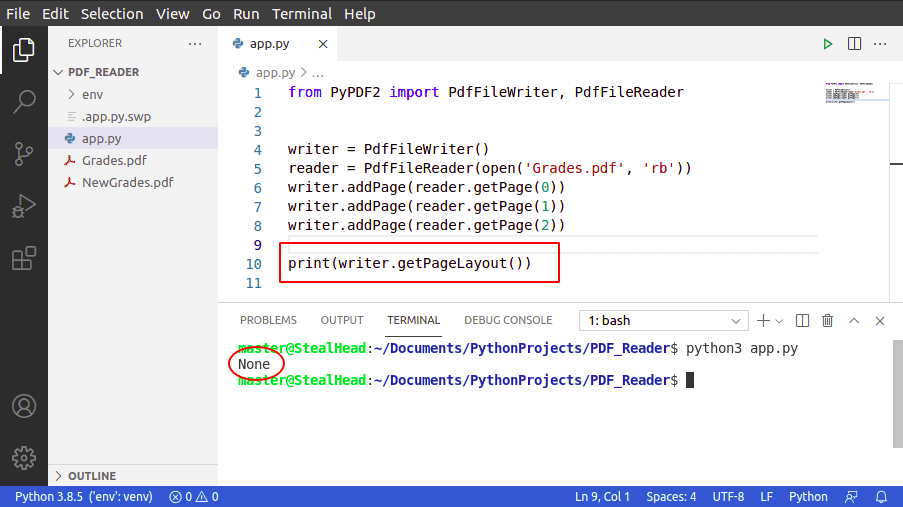This screenshot has height=507, width=903.
Task: Open Explorer Views and More Actions ellipsis
Action: (195, 43)
